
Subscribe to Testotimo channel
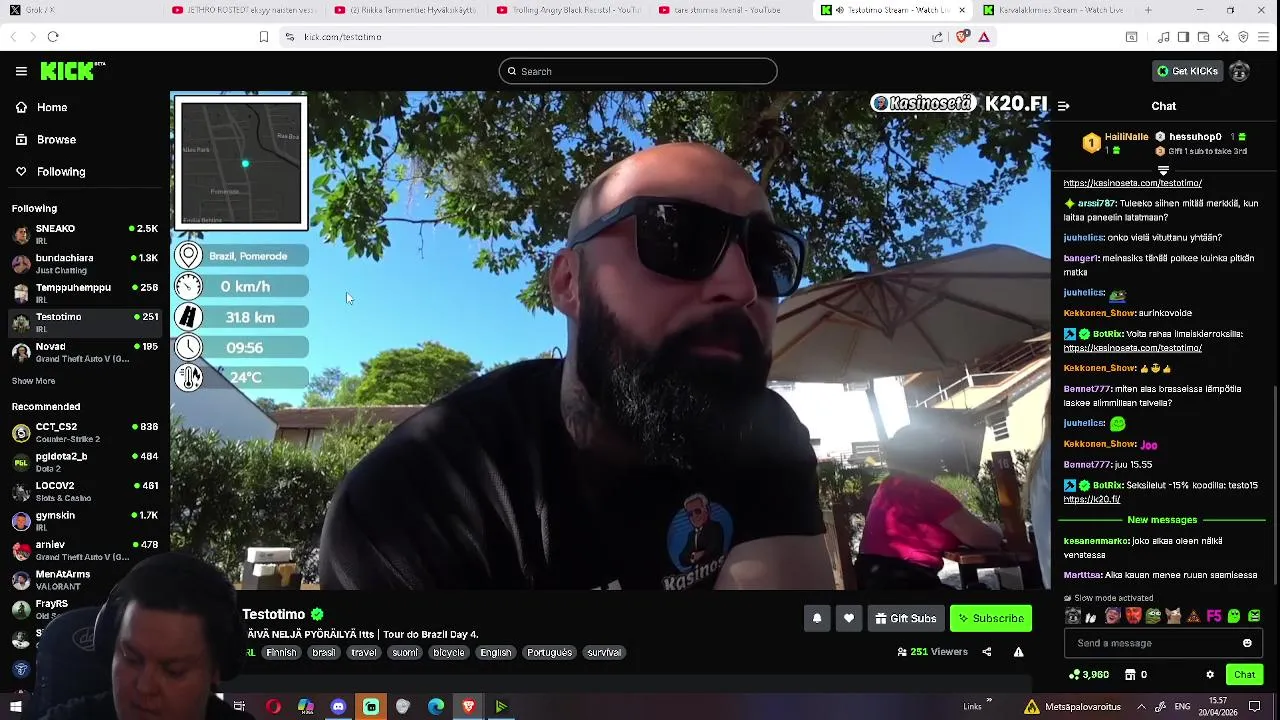[990, 618]
